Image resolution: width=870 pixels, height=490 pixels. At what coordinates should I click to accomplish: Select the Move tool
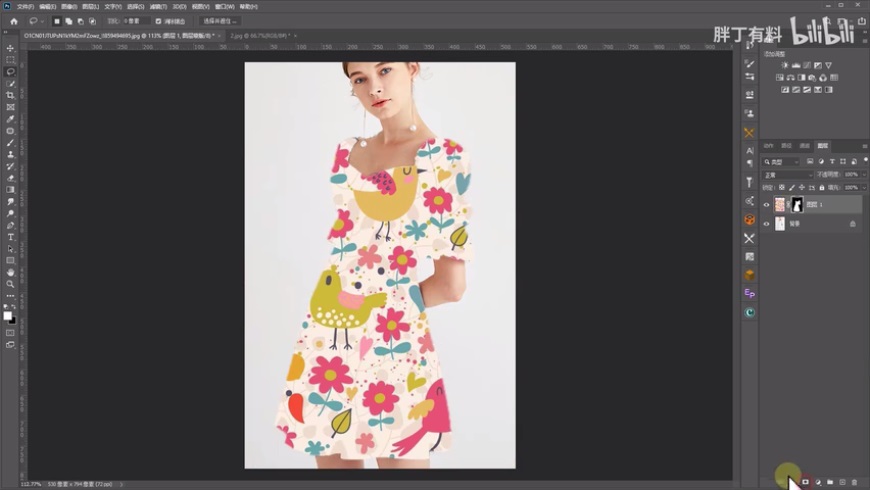pos(10,48)
